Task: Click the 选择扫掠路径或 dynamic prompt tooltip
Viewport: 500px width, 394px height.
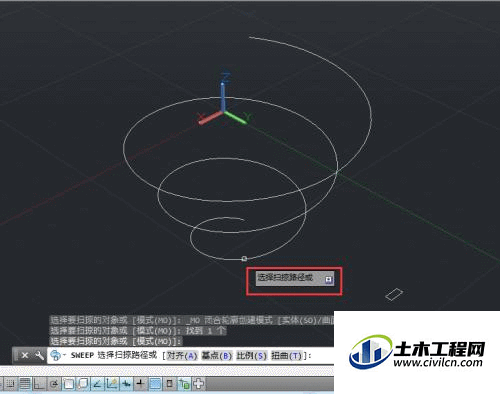Action: (x=295, y=278)
